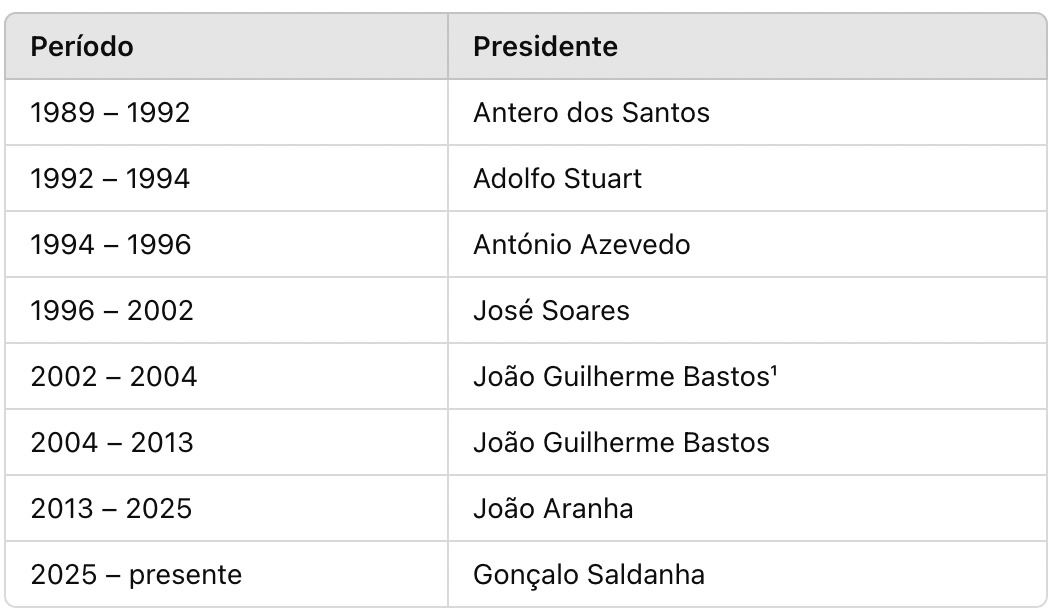Select the 1992 – 1994 period cell
The height and width of the screenshot is (608, 1062).
110,179
